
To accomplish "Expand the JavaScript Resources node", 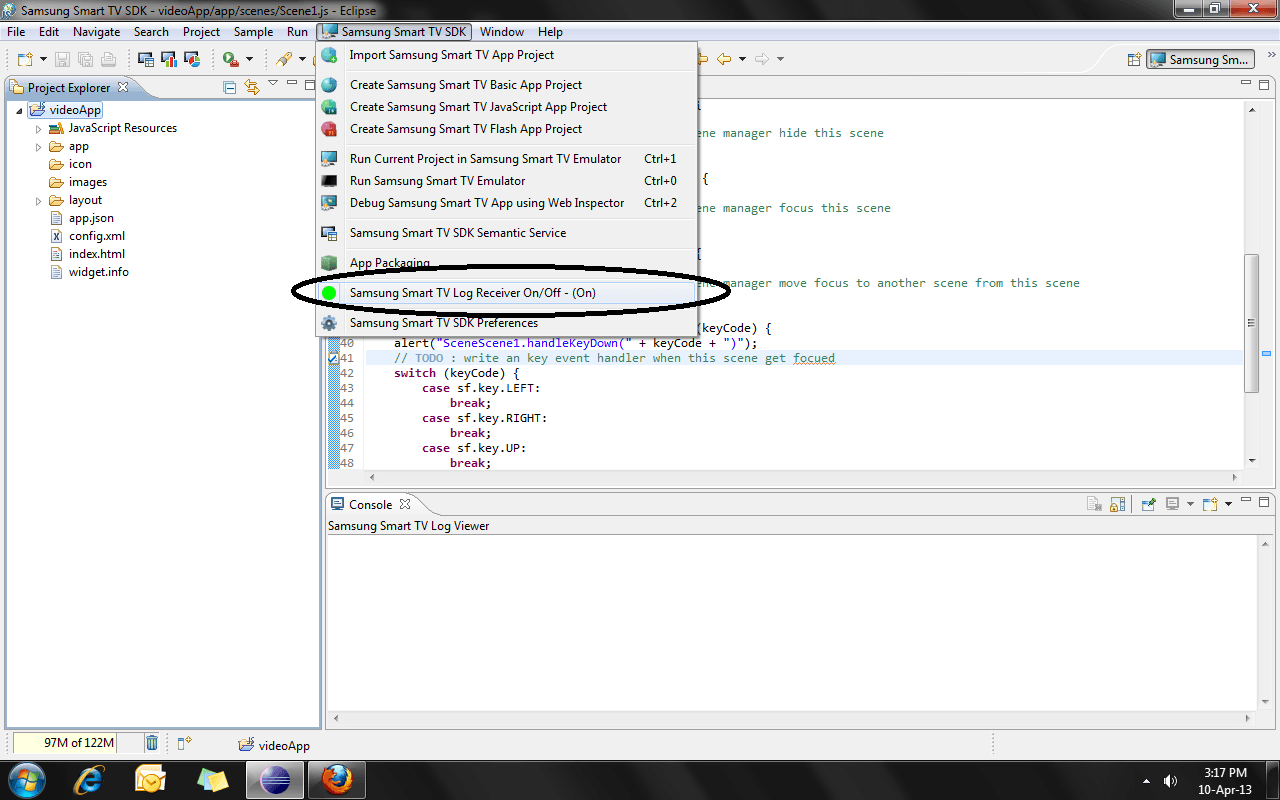I will click(x=39, y=128).
